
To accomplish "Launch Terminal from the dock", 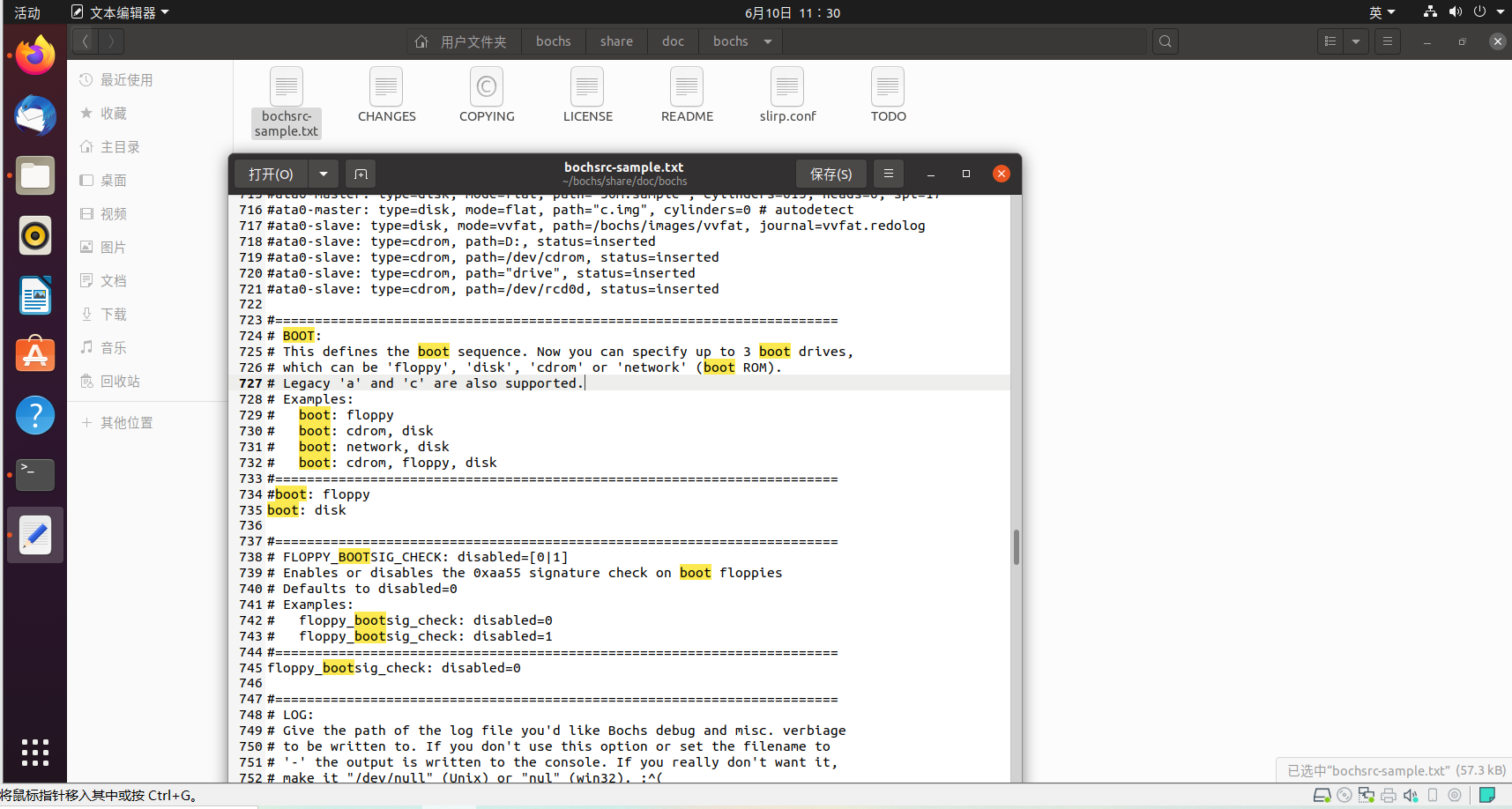I will [35, 475].
